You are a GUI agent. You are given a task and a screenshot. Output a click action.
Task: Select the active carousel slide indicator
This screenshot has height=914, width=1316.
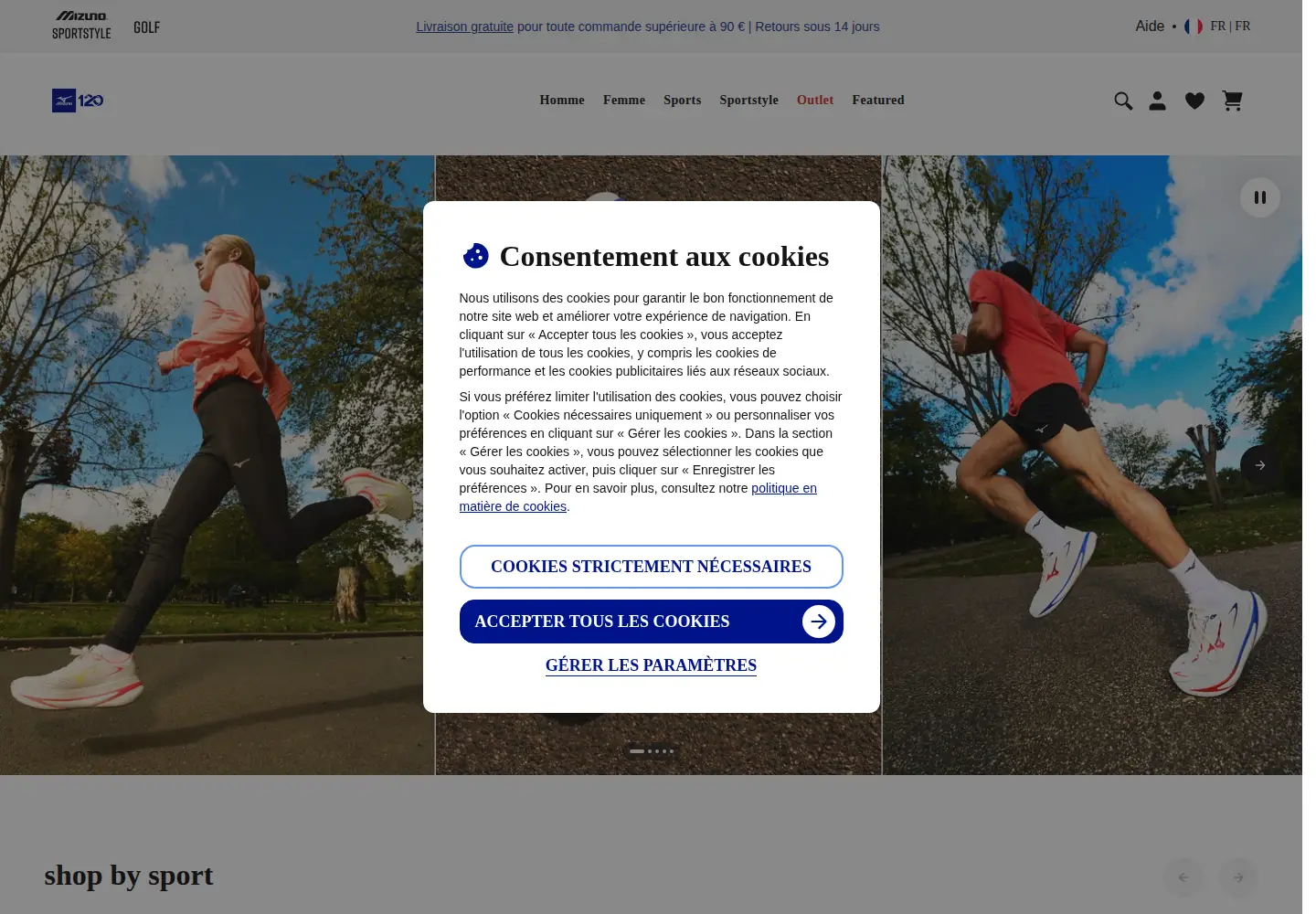637,751
